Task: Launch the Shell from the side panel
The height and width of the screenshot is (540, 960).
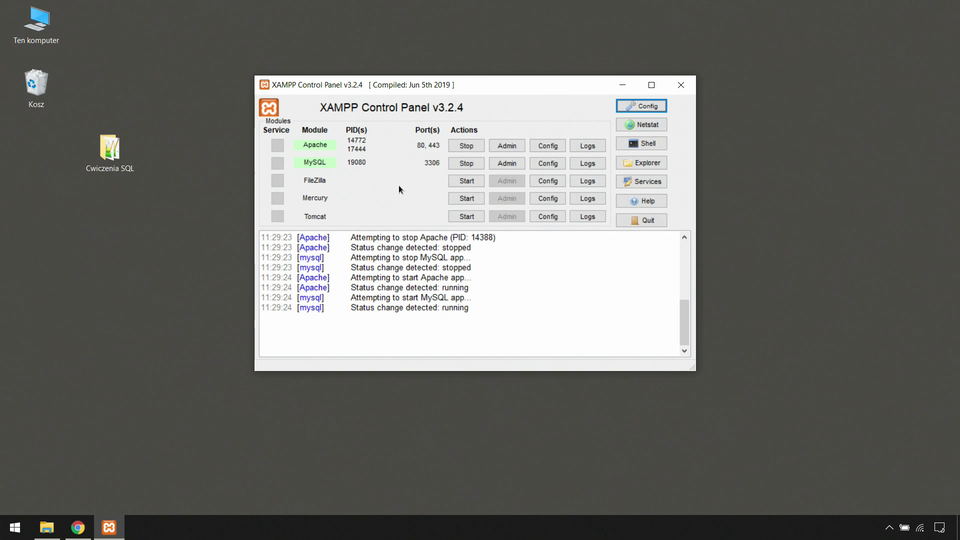Action: pyautogui.click(x=641, y=144)
